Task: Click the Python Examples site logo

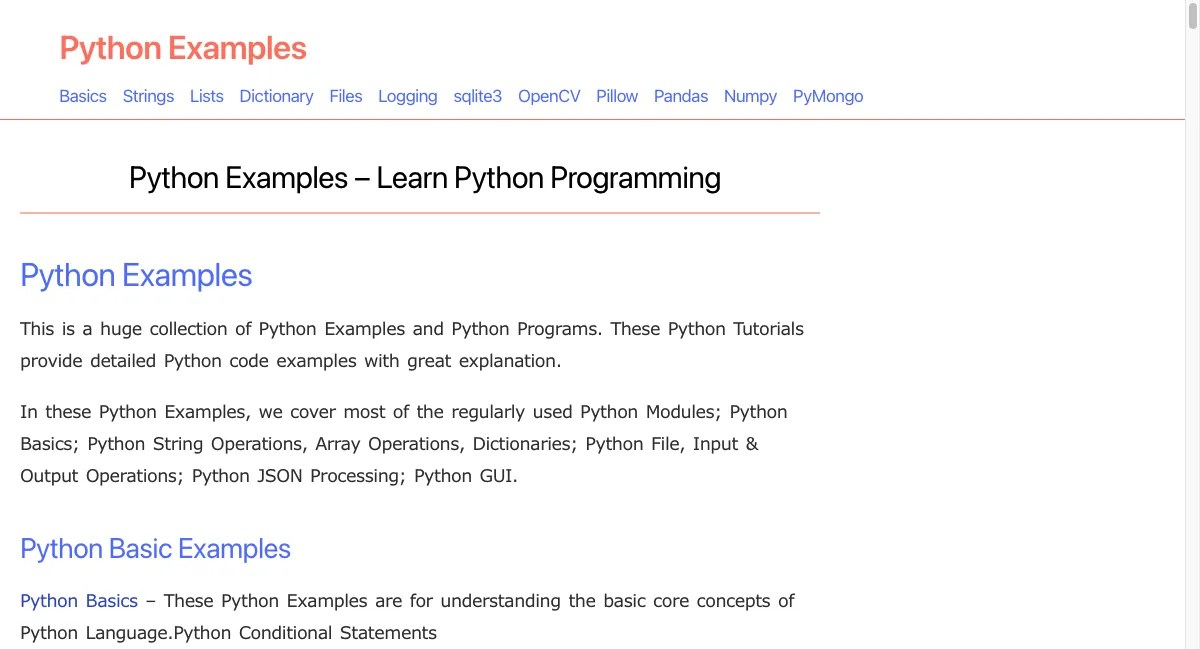Action: coord(183,48)
